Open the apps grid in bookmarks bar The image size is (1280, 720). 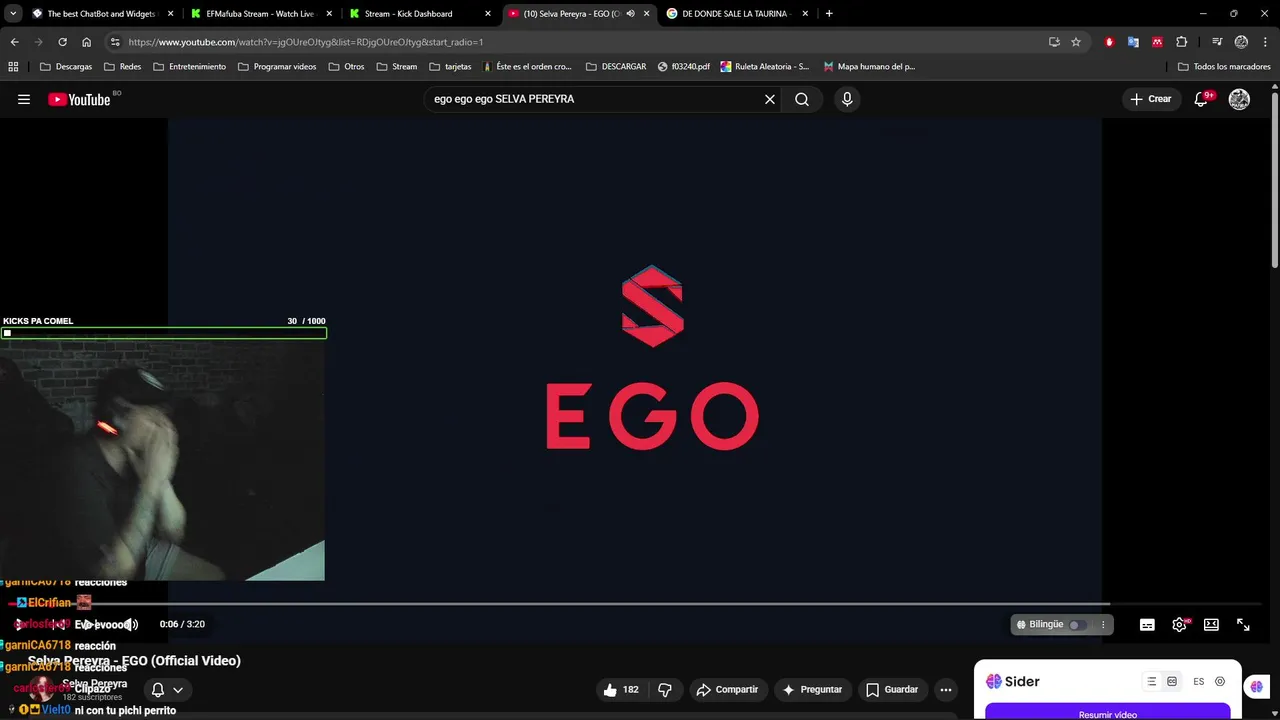click(13, 67)
